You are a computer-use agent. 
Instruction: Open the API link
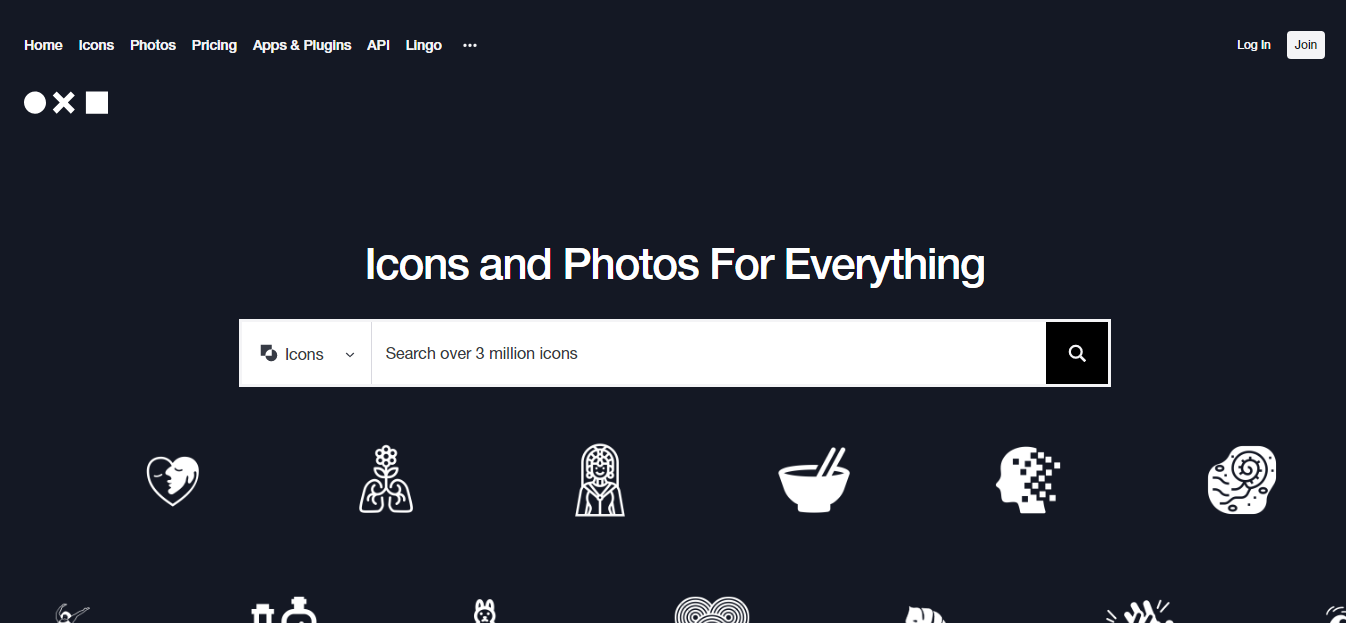tap(378, 45)
